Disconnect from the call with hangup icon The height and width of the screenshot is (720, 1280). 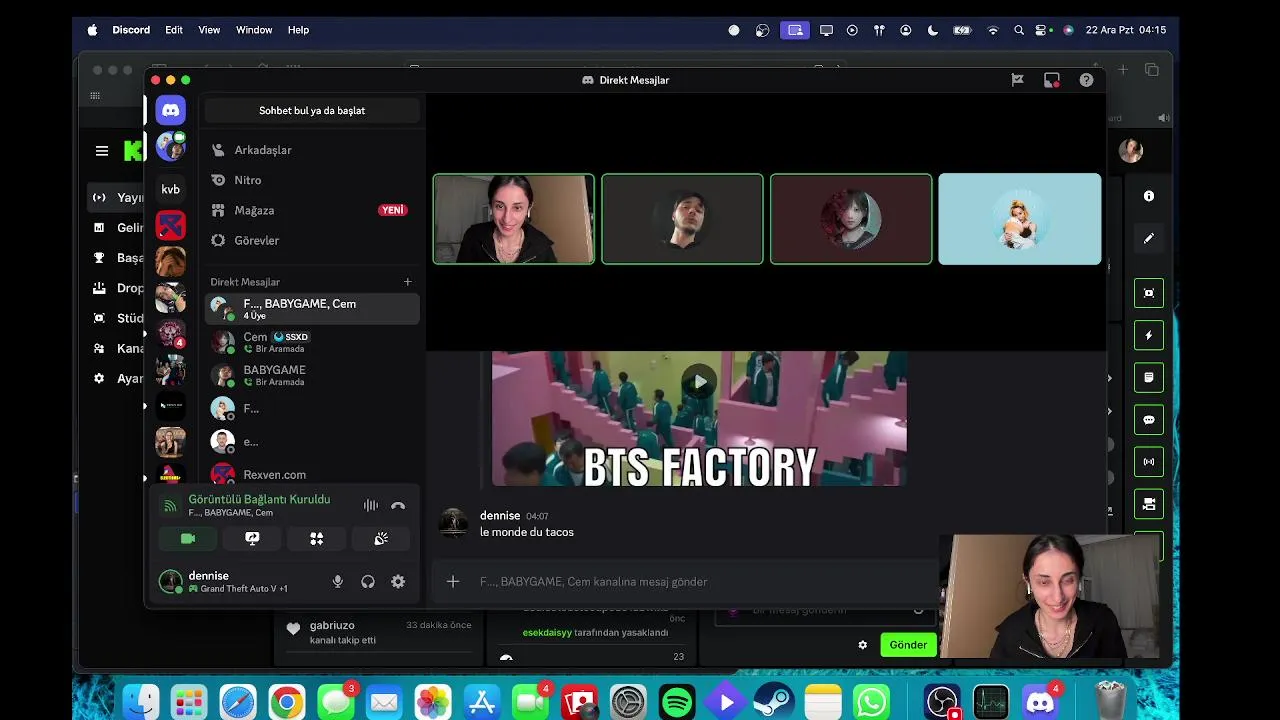398,506
